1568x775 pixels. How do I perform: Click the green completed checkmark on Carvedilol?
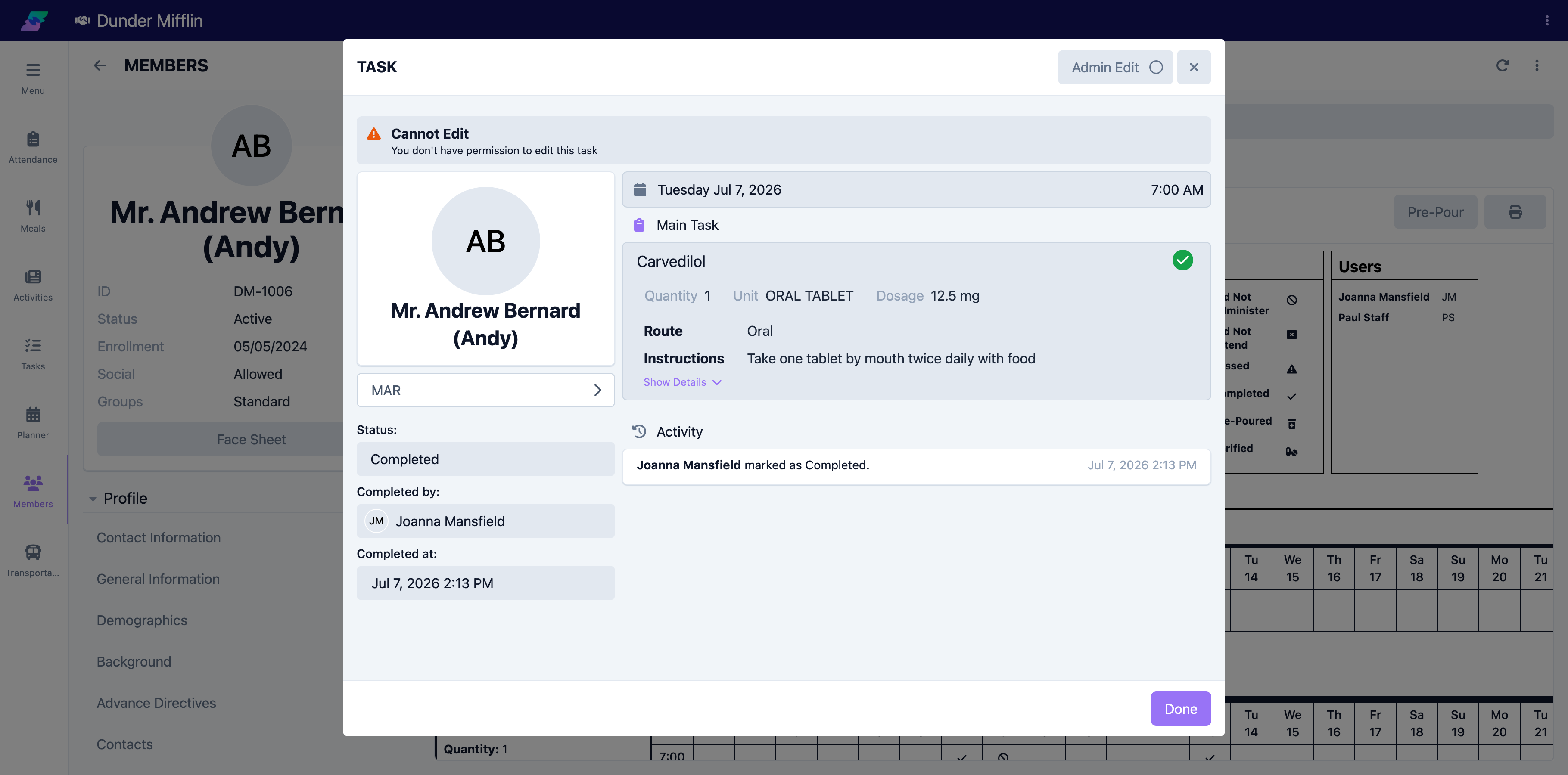tap(1182, 260)
